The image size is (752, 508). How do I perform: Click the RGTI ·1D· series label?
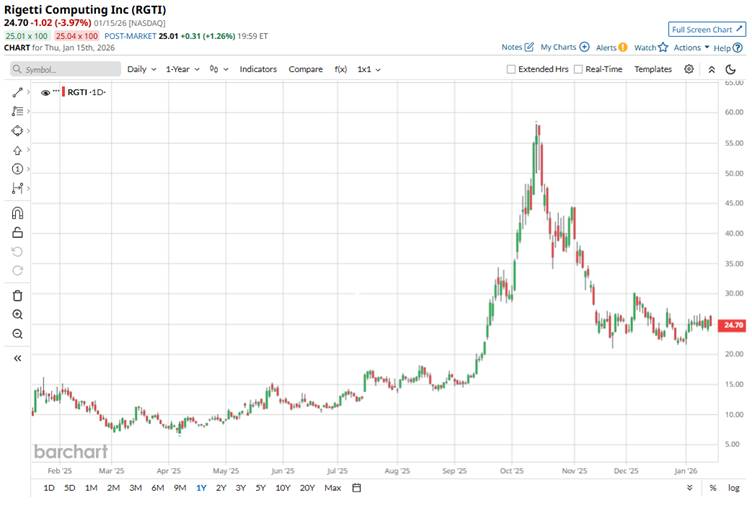(x=86, y=92)
